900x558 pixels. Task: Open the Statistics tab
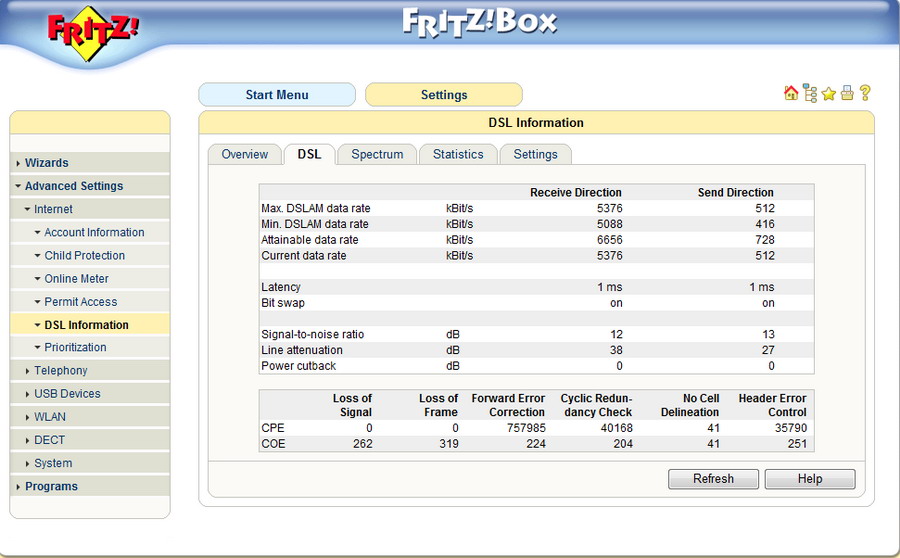click(458, 154)
